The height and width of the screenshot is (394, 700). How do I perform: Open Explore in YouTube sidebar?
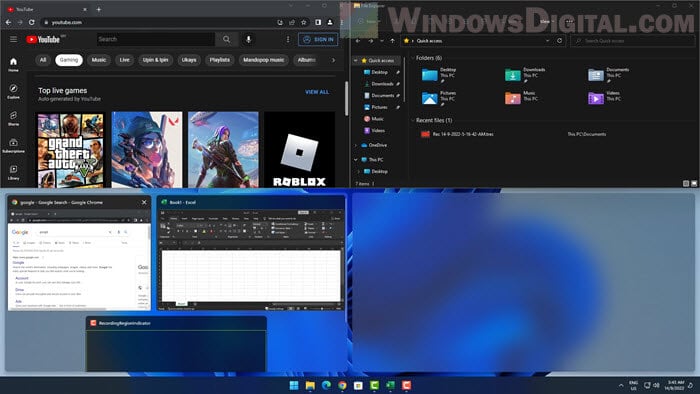[13, 91]
